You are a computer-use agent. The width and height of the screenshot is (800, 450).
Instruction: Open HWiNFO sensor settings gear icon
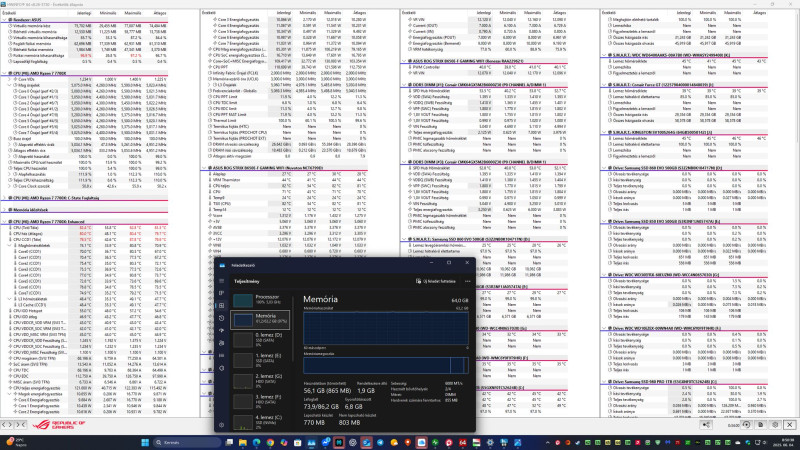pos(775,424)
